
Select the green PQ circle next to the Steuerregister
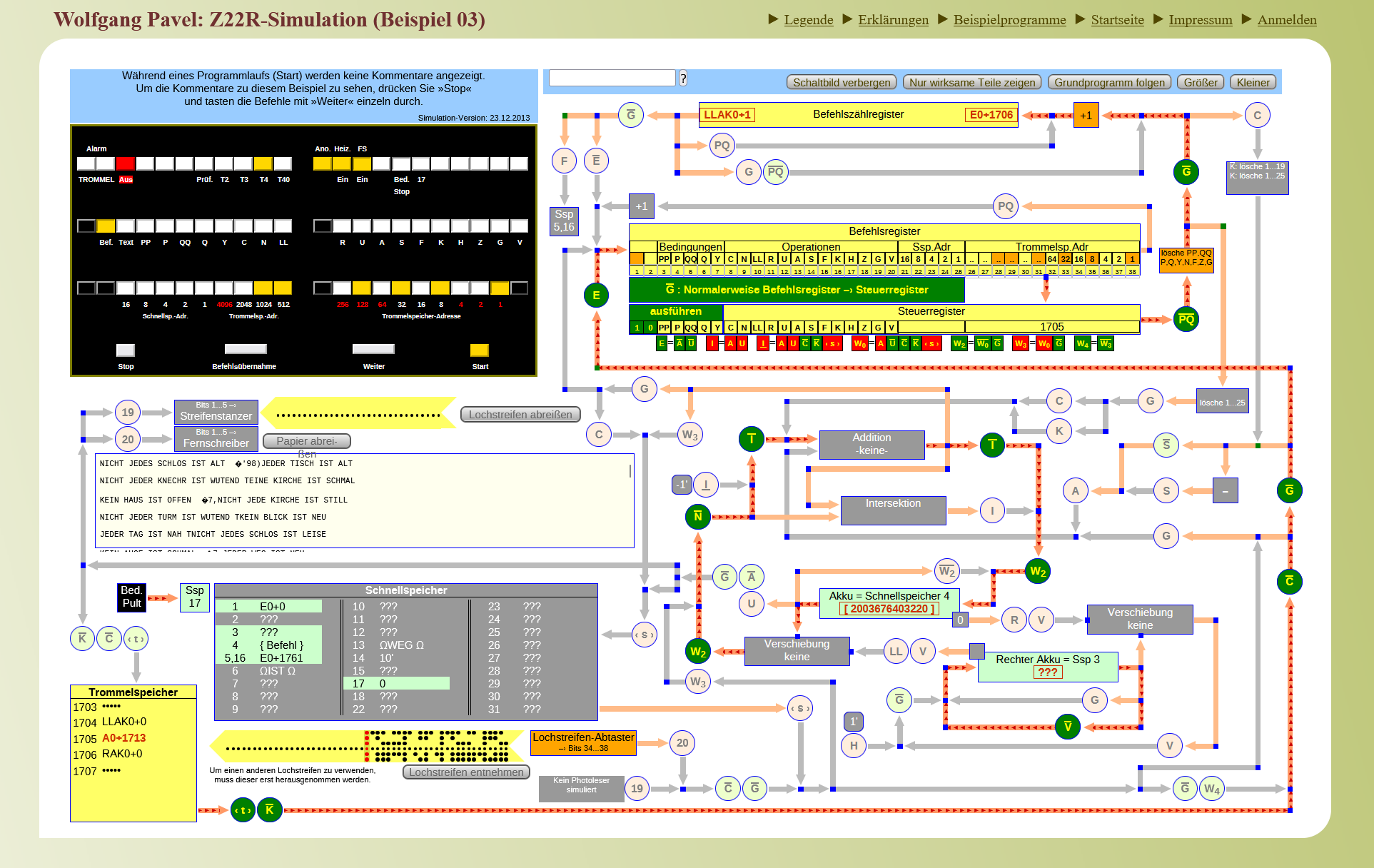[1186, 319]
